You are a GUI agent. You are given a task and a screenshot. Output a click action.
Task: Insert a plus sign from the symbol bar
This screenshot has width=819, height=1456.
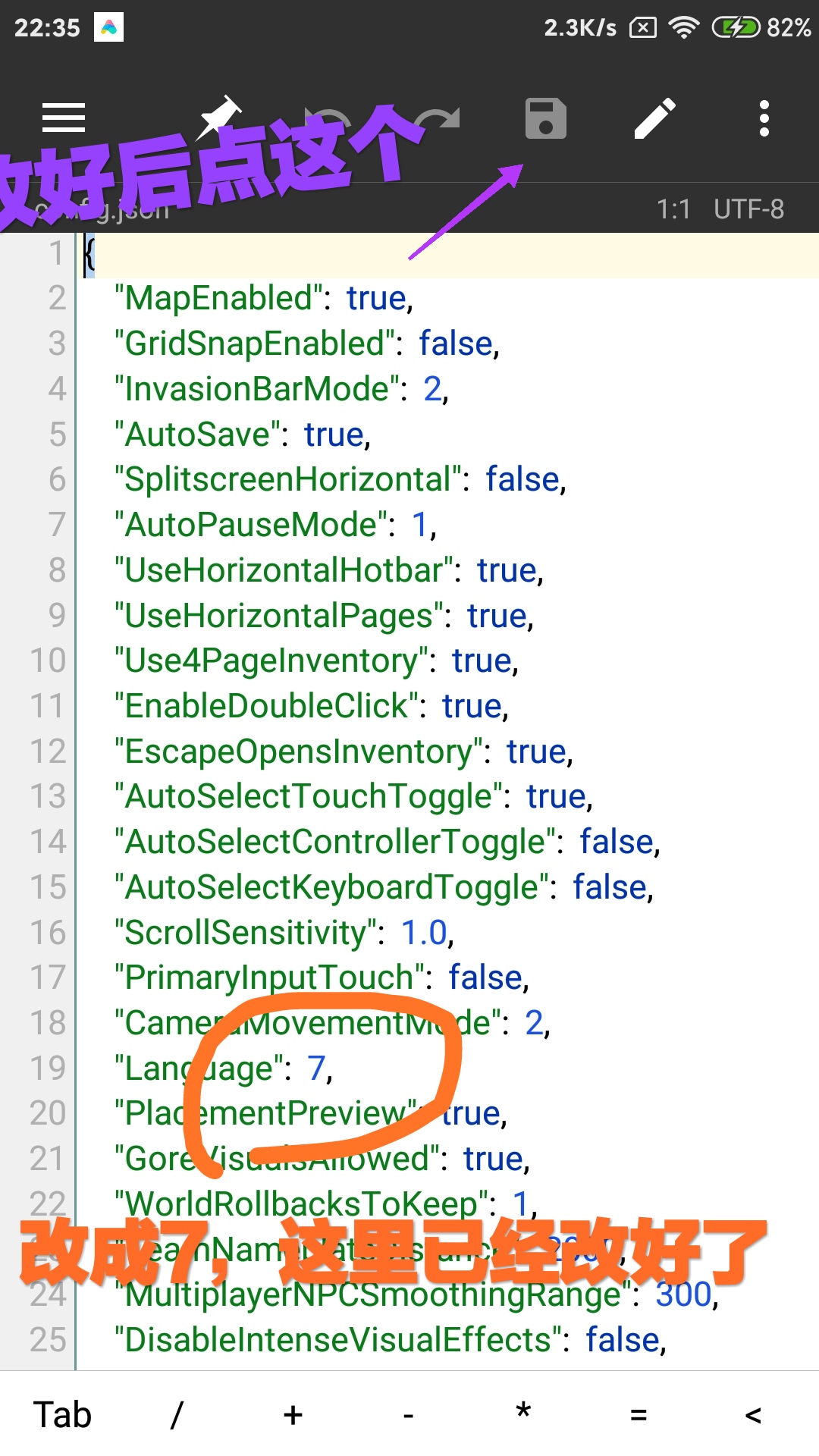coord(293,1415)
